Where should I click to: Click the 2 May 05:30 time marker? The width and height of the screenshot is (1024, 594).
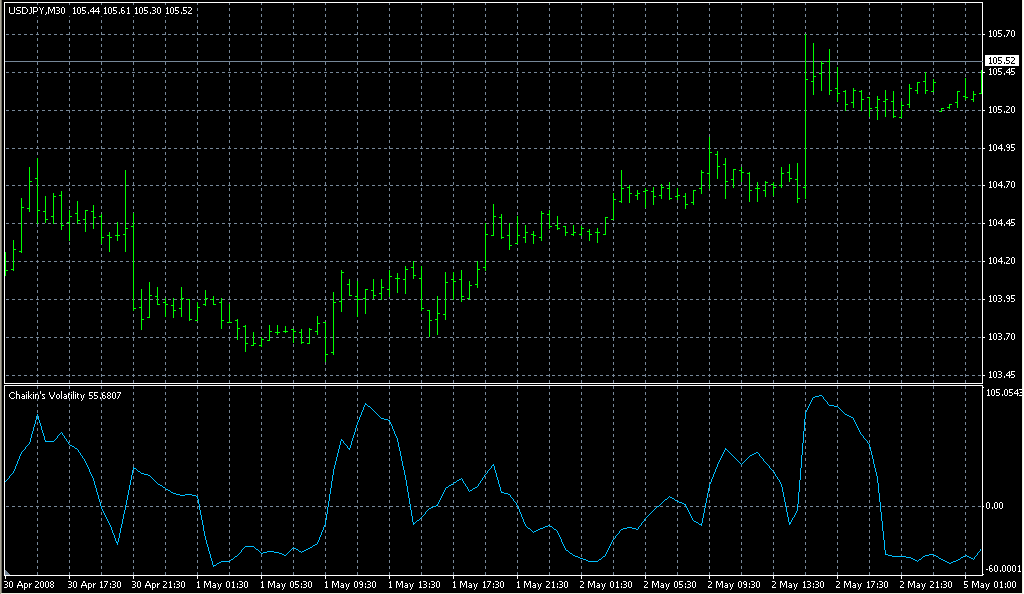click(x=670, y=585)
